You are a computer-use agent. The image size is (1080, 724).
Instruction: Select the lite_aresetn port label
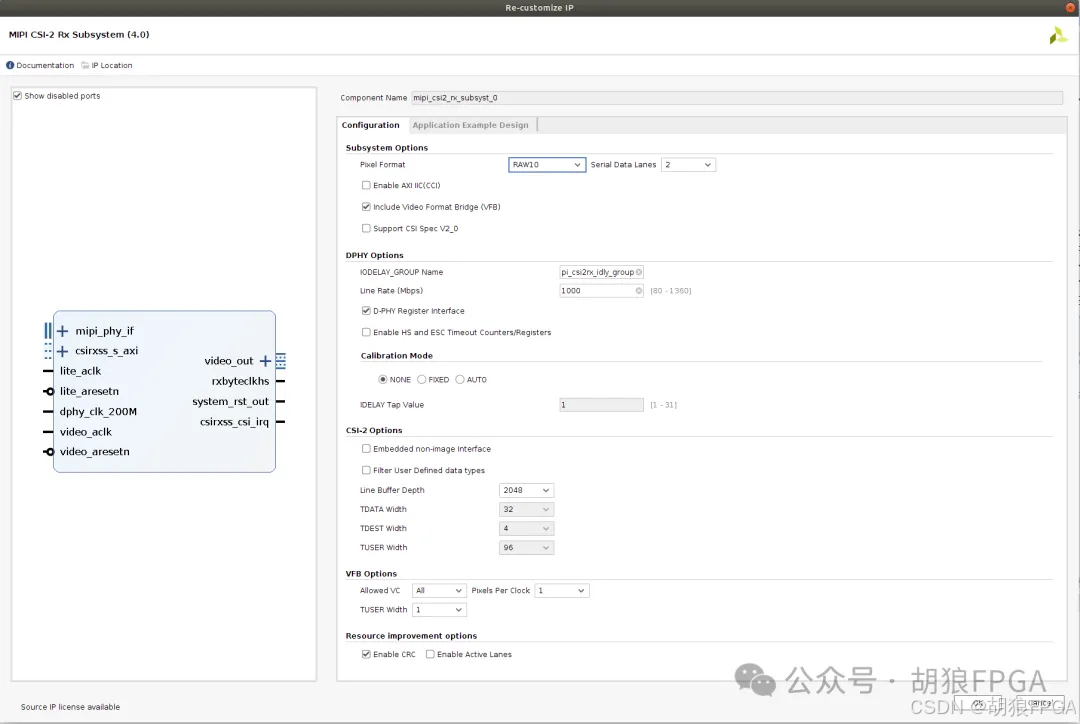click(89, 391)
